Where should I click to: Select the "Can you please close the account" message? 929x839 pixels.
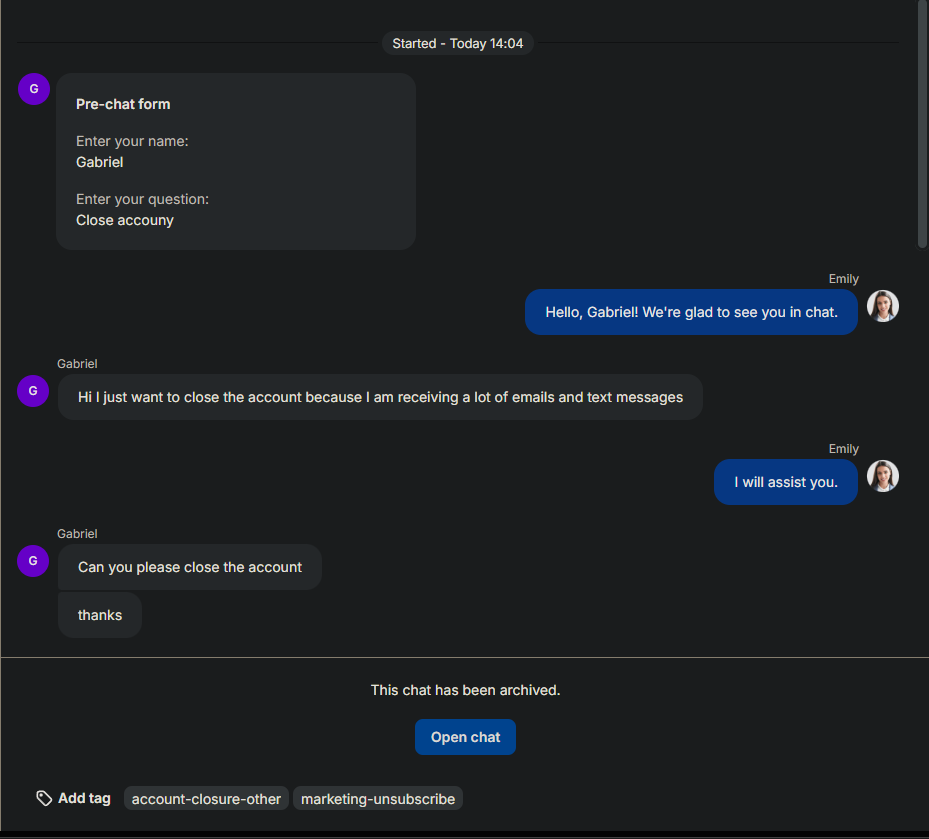190,567
